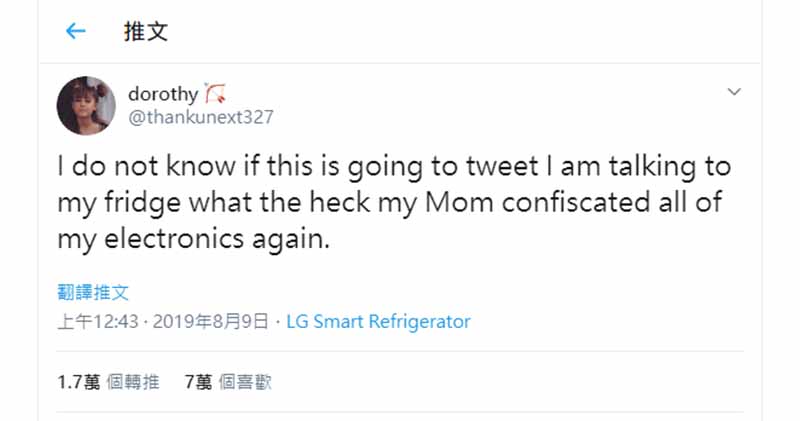Click the 7萬 likes count number
Screen dimensions: 800x421
click(x=199, y=382)
